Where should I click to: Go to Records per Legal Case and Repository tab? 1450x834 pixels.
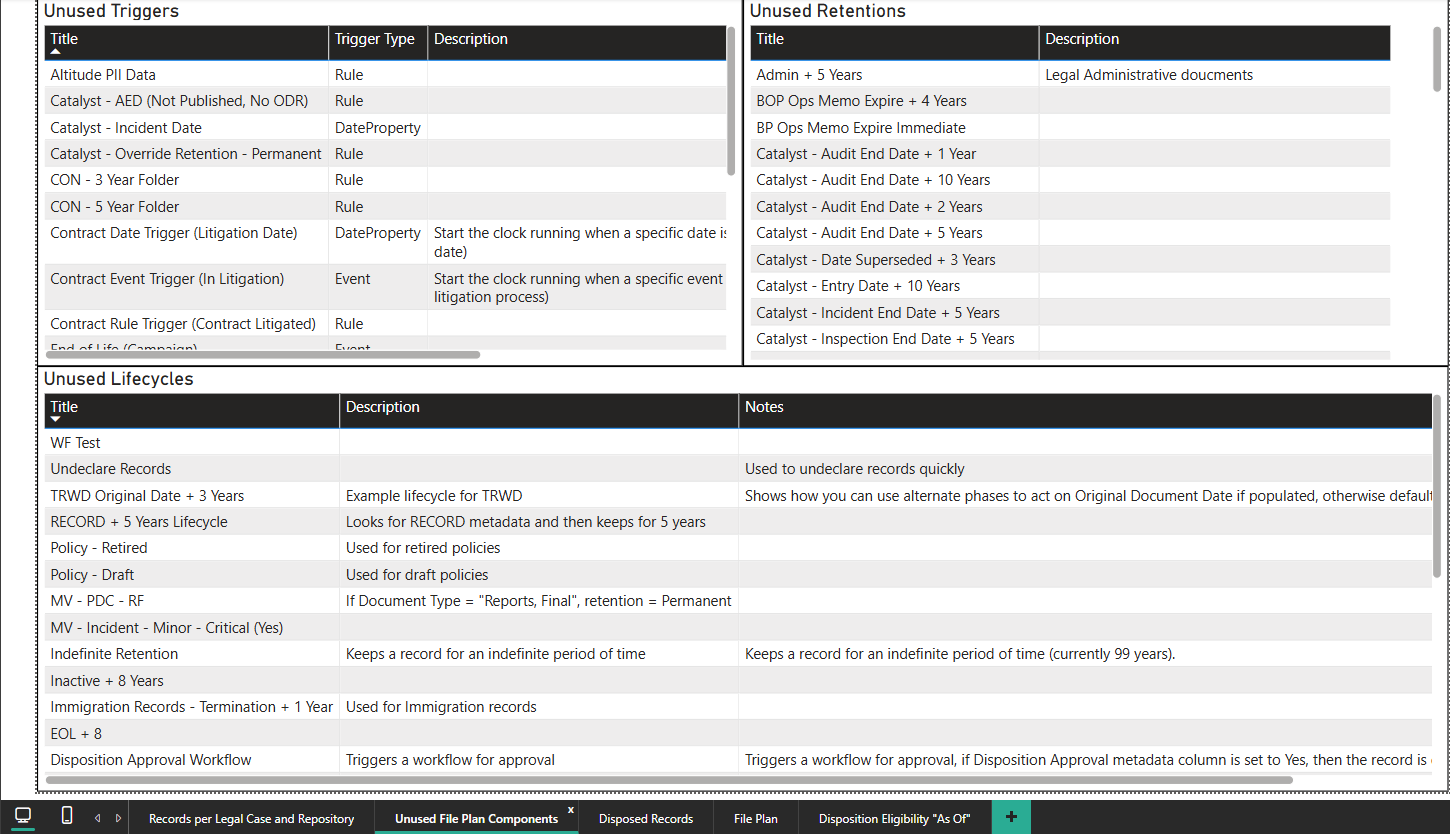pyautogui.click(x=251, y=818)
